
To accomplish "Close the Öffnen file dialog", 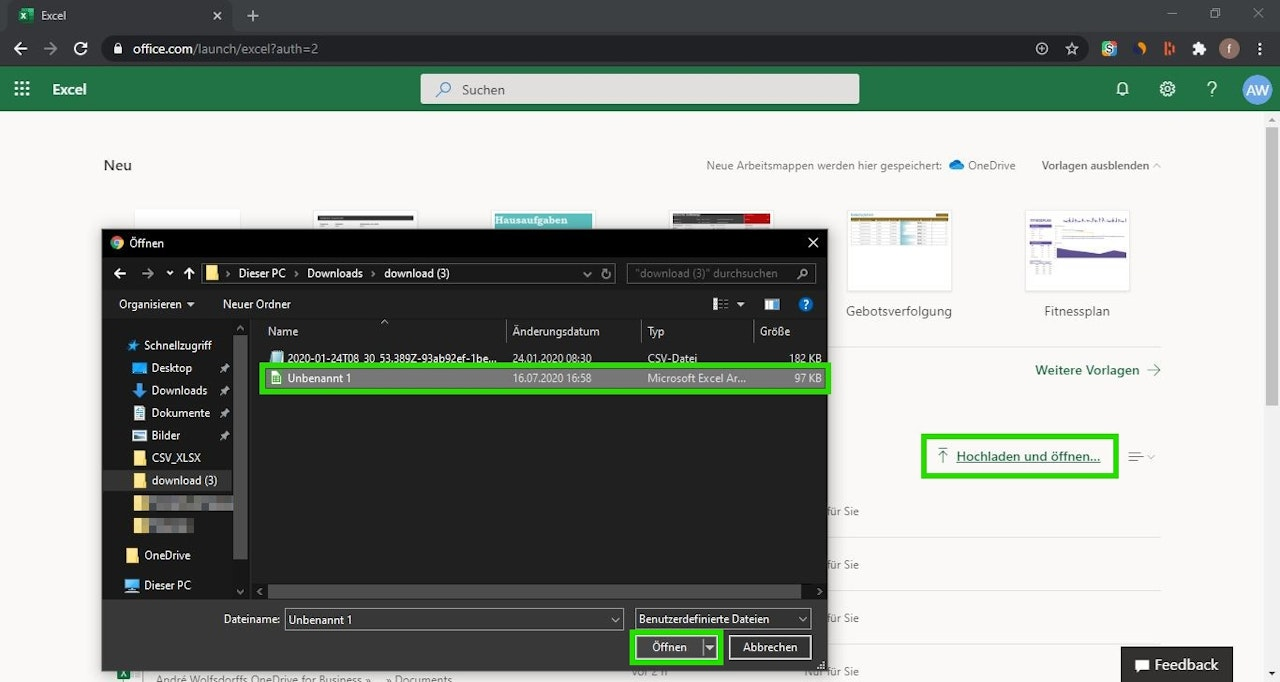I will coord(813,242).
